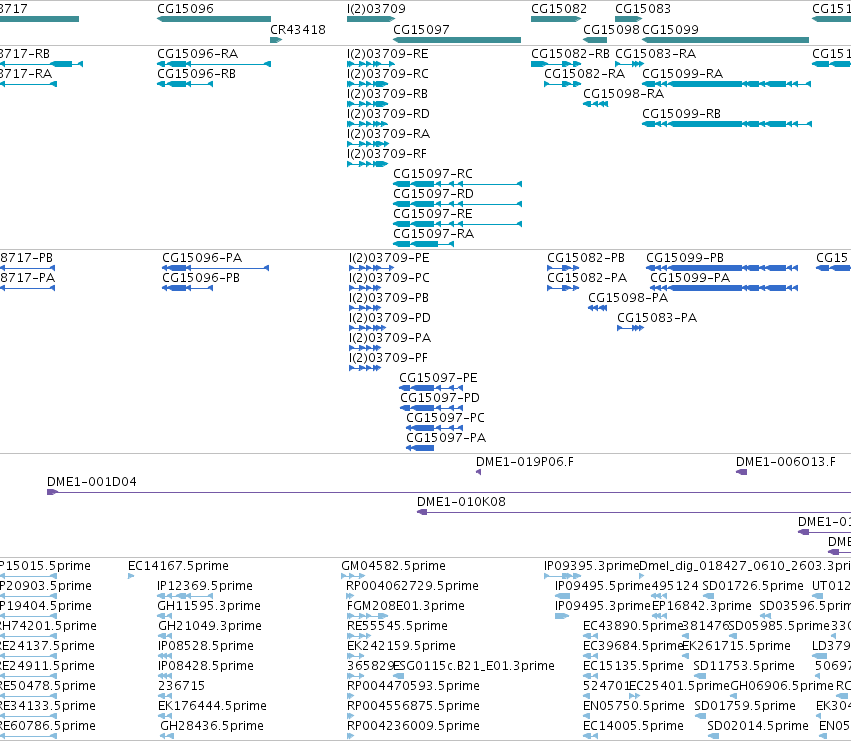Select transcript CG15082-RA
Screen dimensions: 851x741
(585, 74)
